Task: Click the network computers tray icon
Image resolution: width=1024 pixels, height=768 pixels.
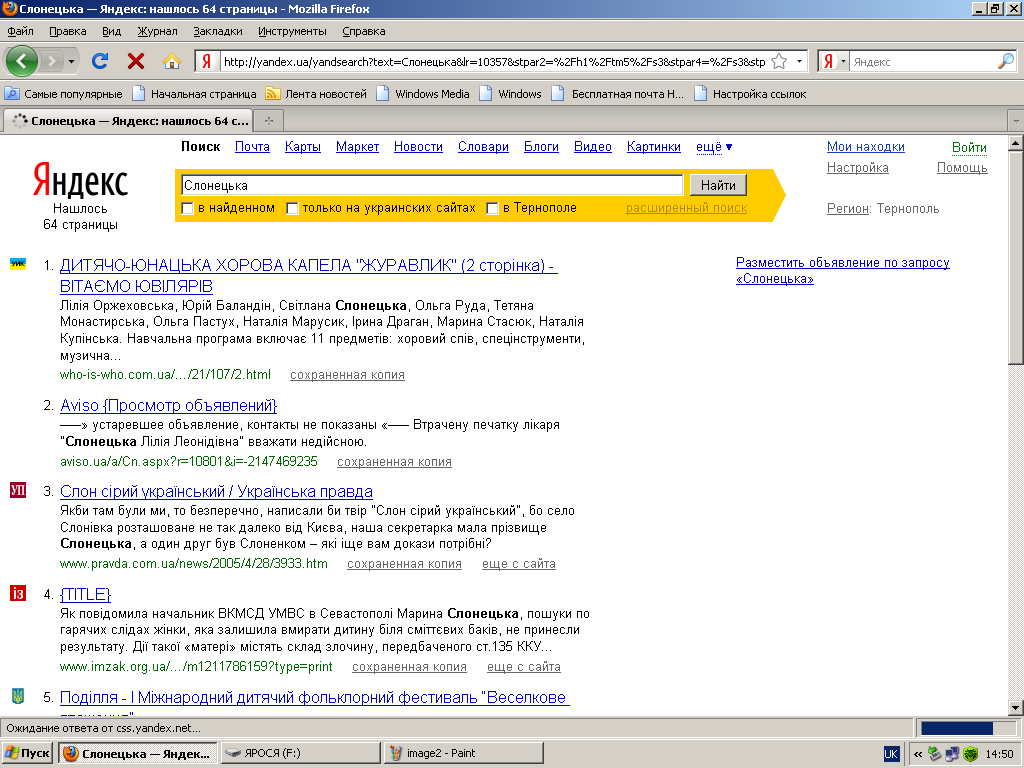Action: tap(952, 754)
